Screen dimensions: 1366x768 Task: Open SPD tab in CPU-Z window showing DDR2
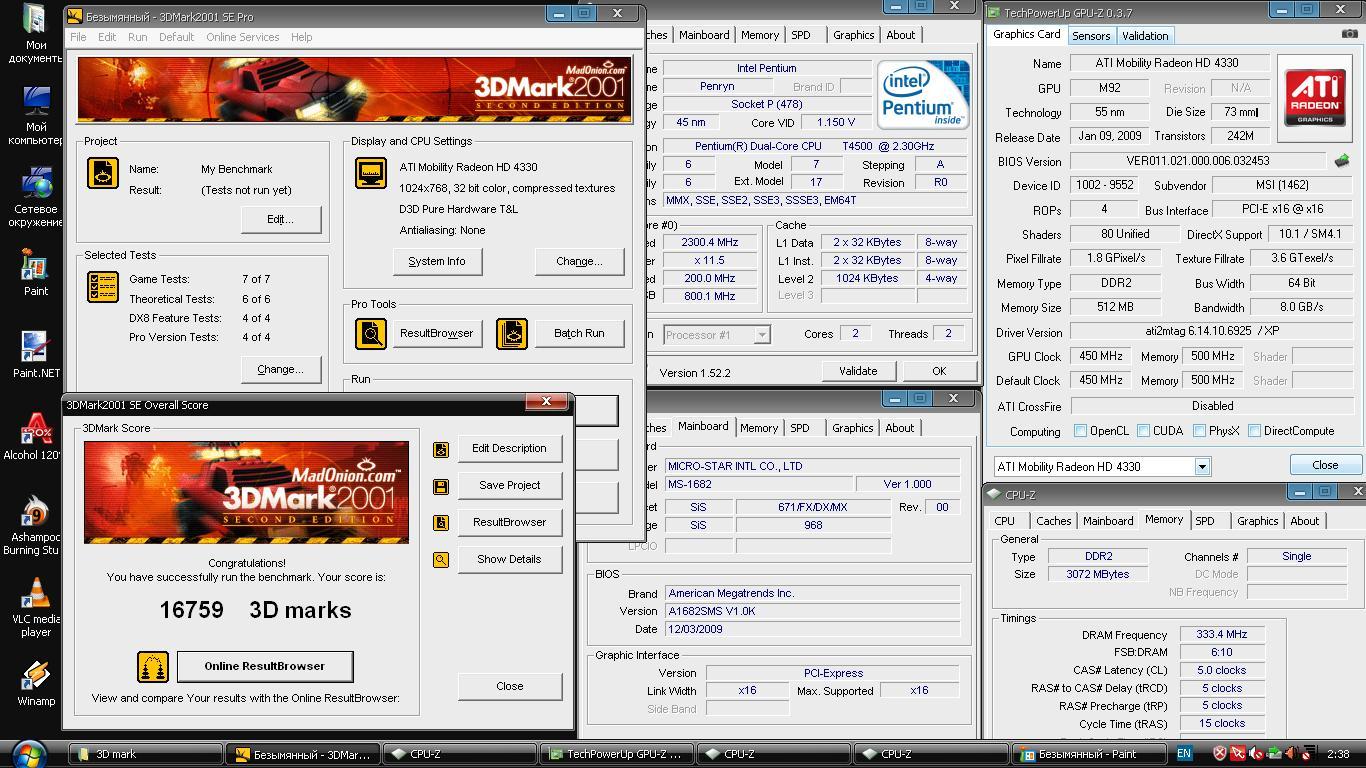click(x=1204, y=521)
